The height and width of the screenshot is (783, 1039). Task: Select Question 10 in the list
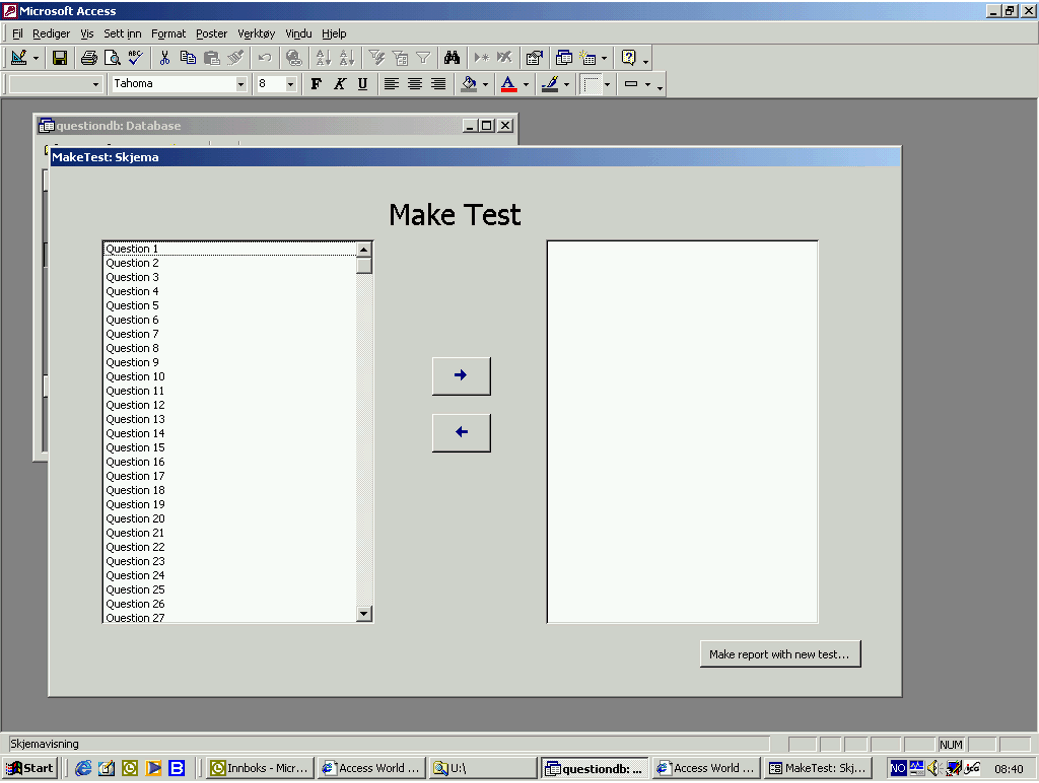tap(135, 377)
